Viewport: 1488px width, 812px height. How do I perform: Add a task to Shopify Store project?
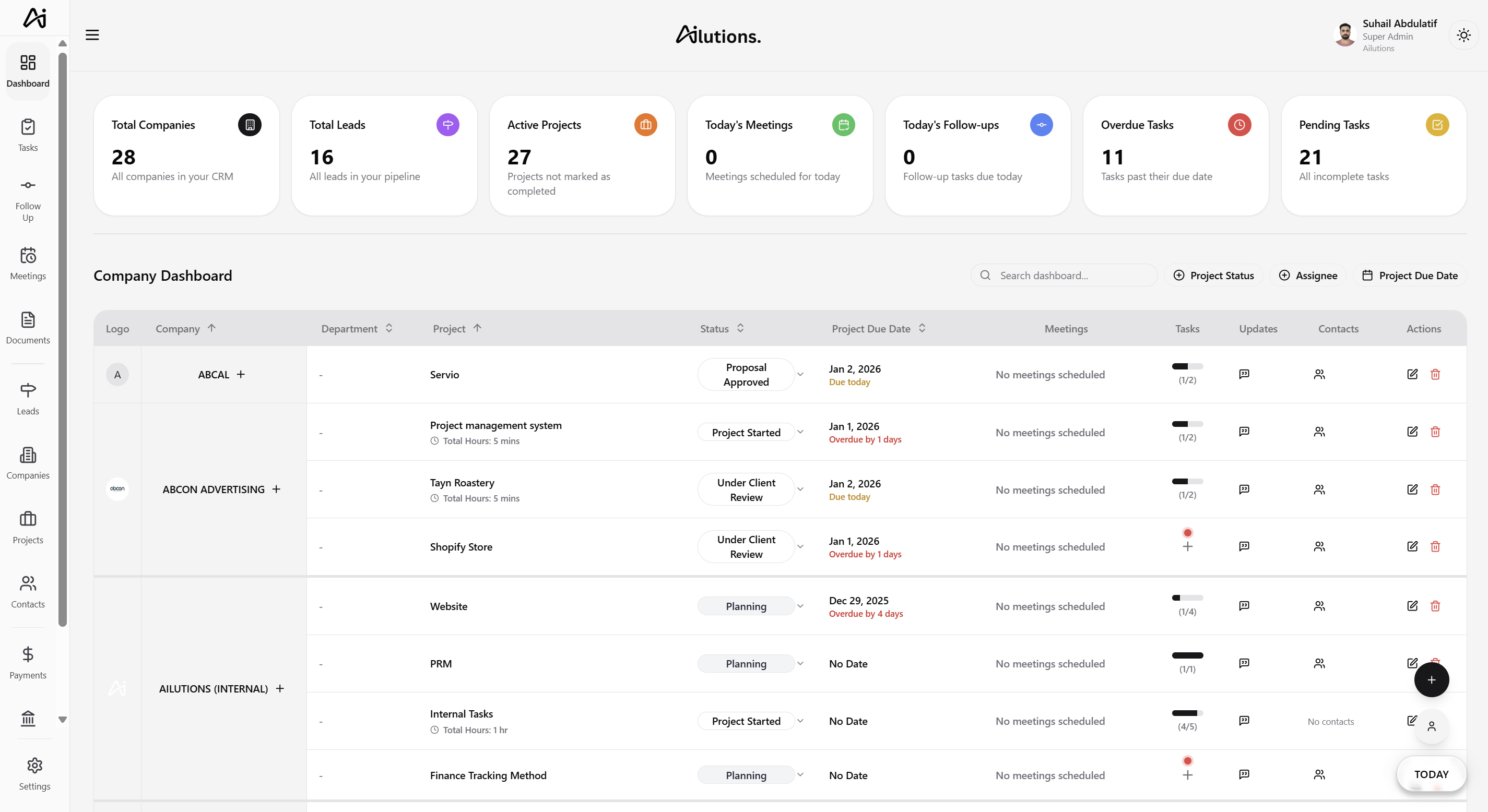(x=1188, y=546)
